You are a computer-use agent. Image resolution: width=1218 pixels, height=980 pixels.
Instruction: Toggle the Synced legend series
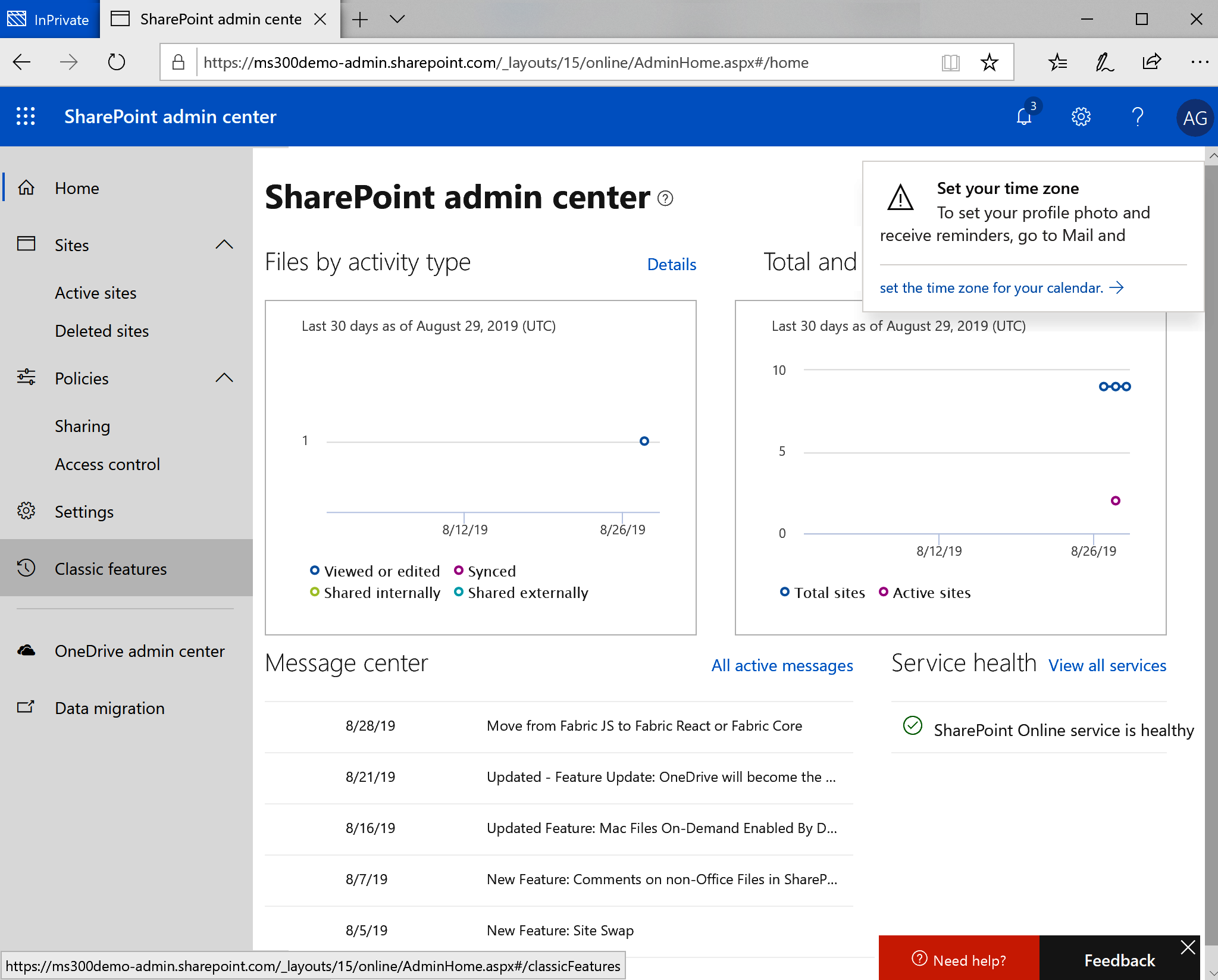point(485,571)
